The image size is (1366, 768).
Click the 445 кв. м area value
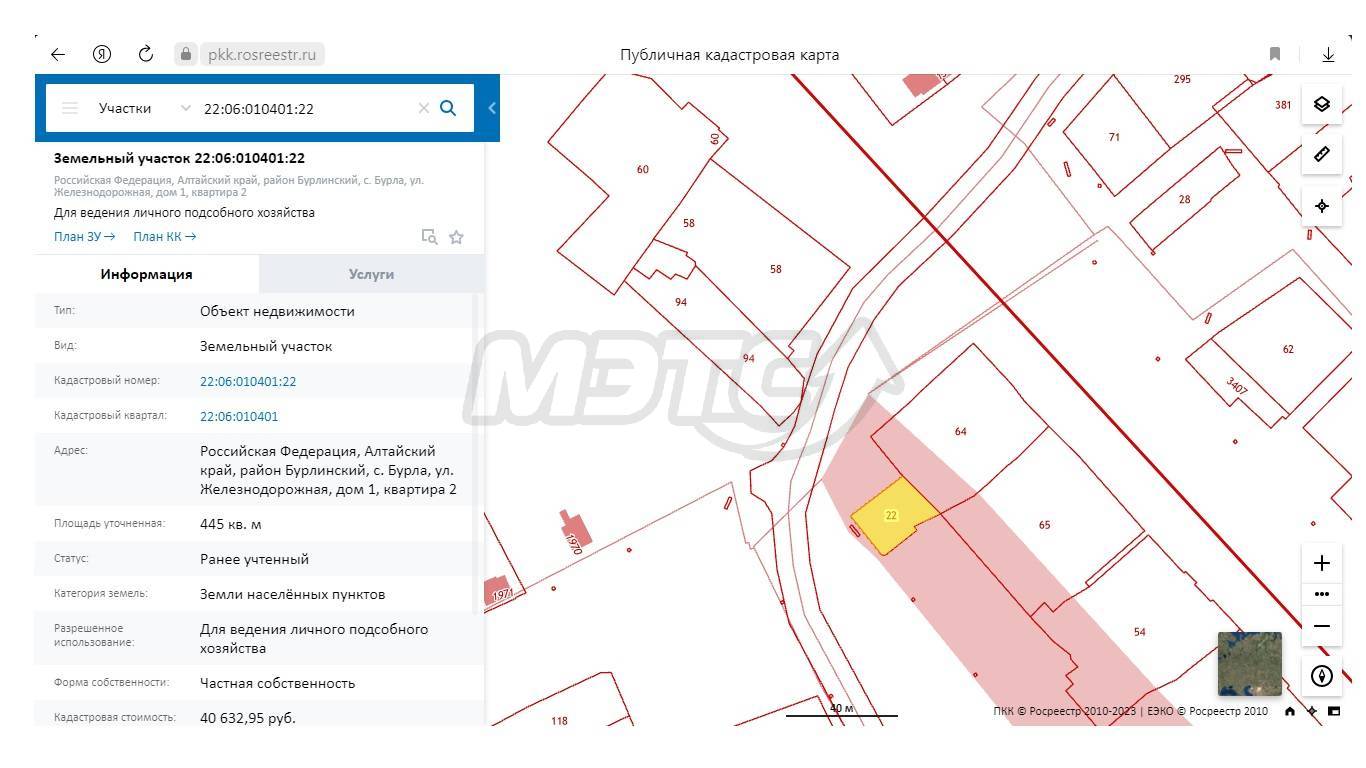pyautogui.click(x=231, y=524)
